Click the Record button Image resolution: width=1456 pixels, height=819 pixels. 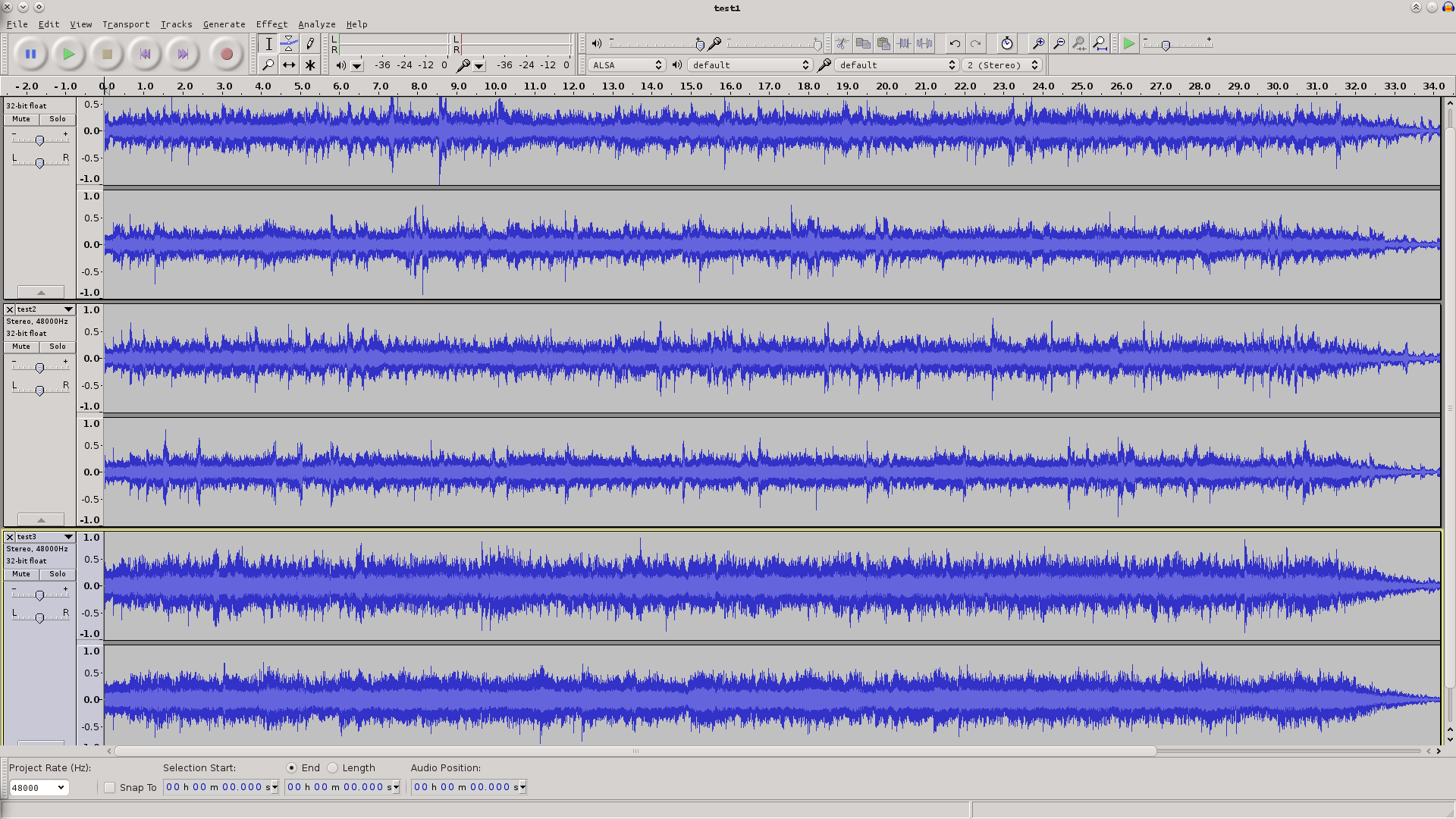tap(226, 54)
